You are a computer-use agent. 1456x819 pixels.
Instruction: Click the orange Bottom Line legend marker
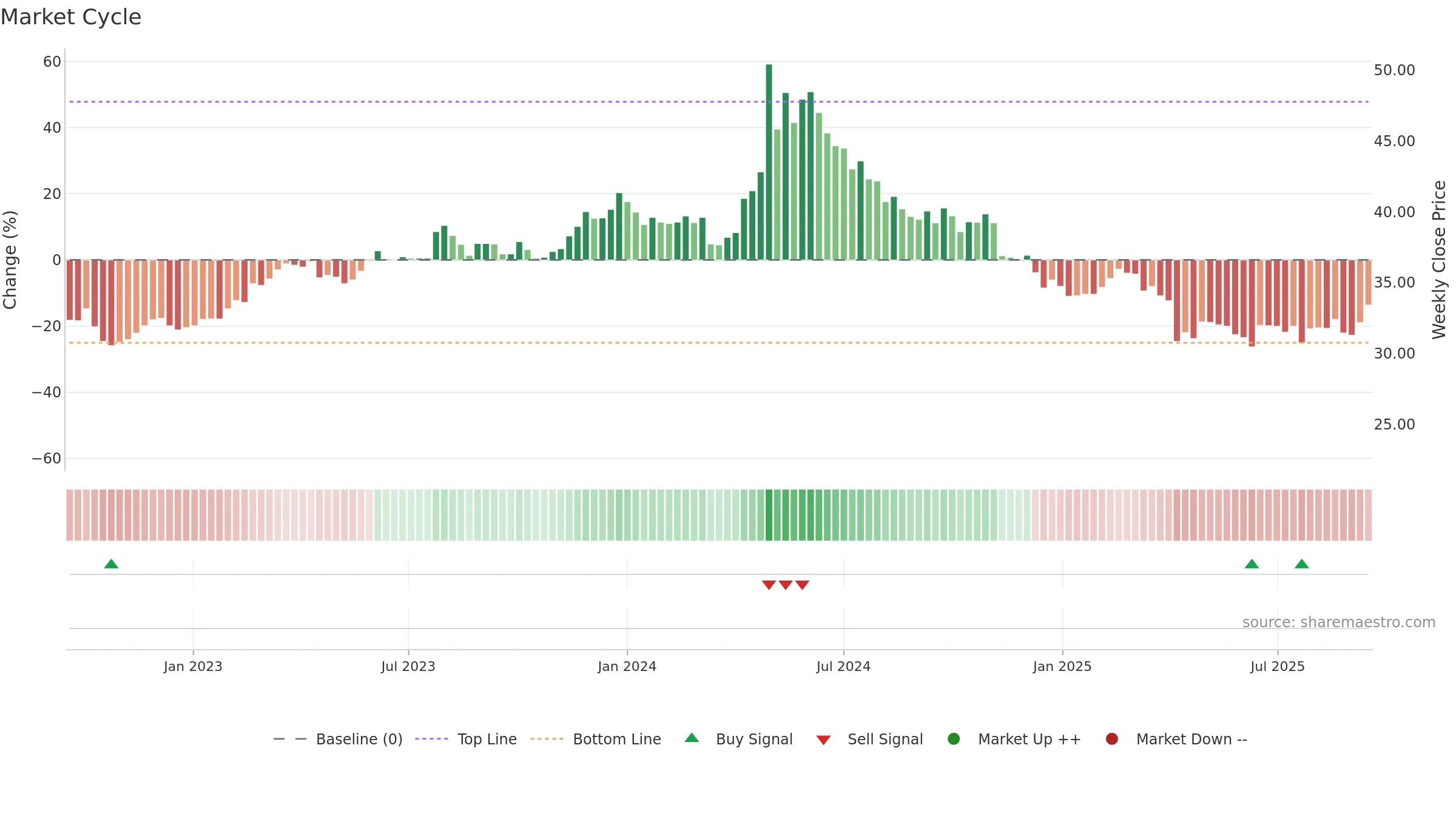(547, 739)
